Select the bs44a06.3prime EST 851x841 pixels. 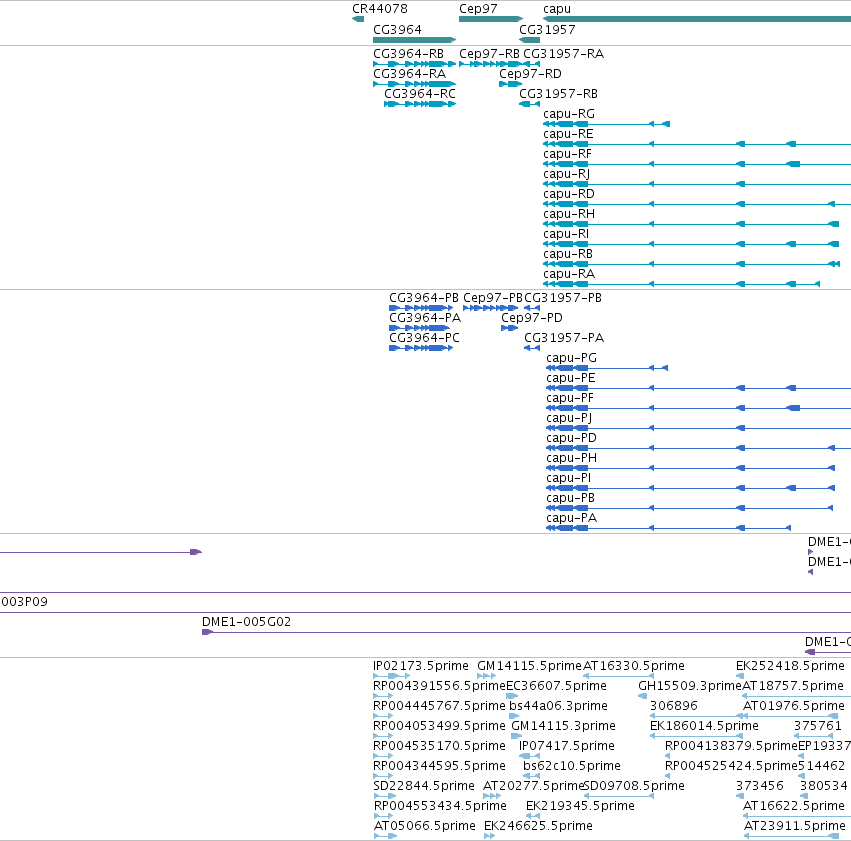(515, 716)
